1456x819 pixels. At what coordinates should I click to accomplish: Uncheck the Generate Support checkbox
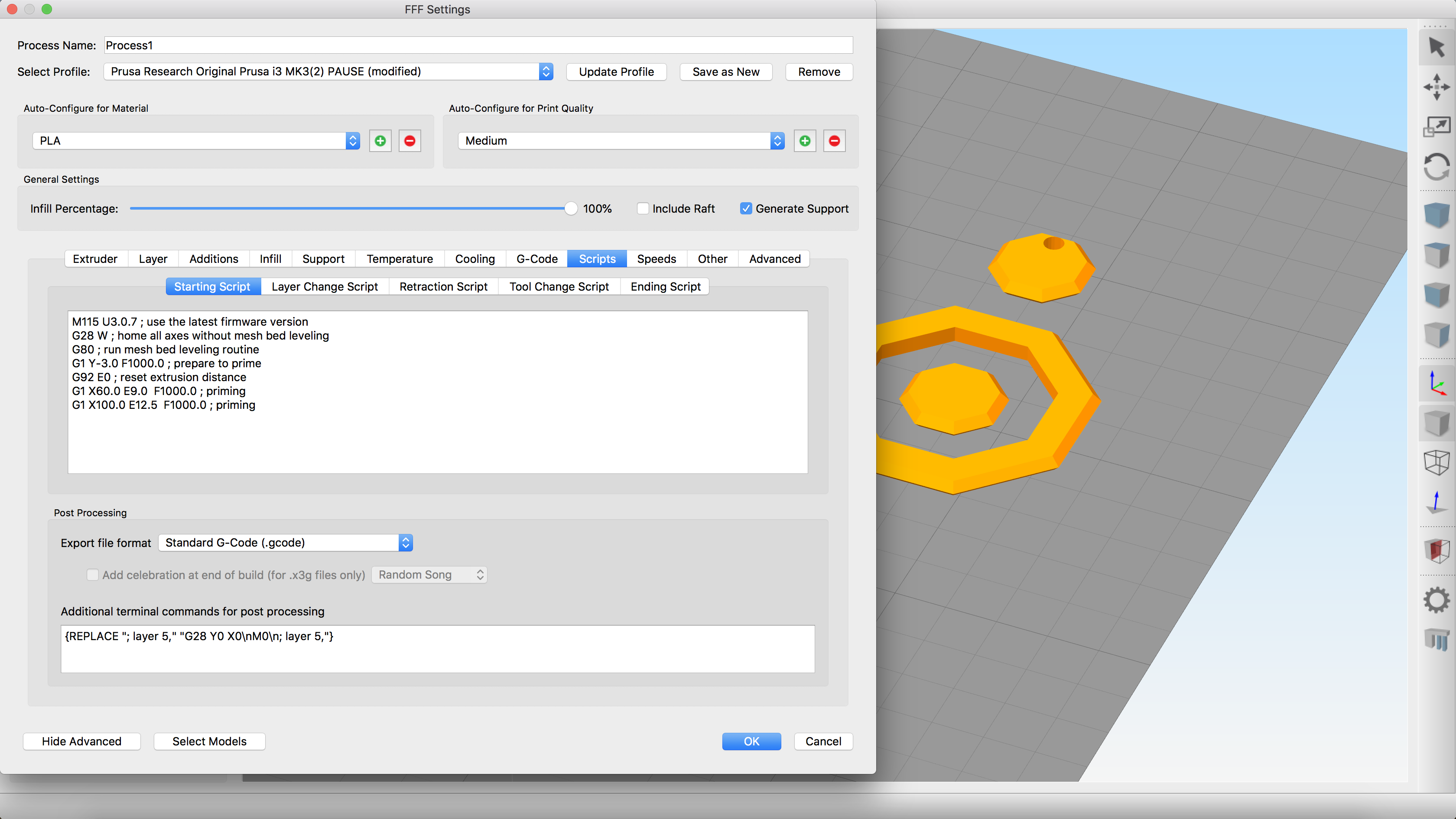[x=745, y=208]
